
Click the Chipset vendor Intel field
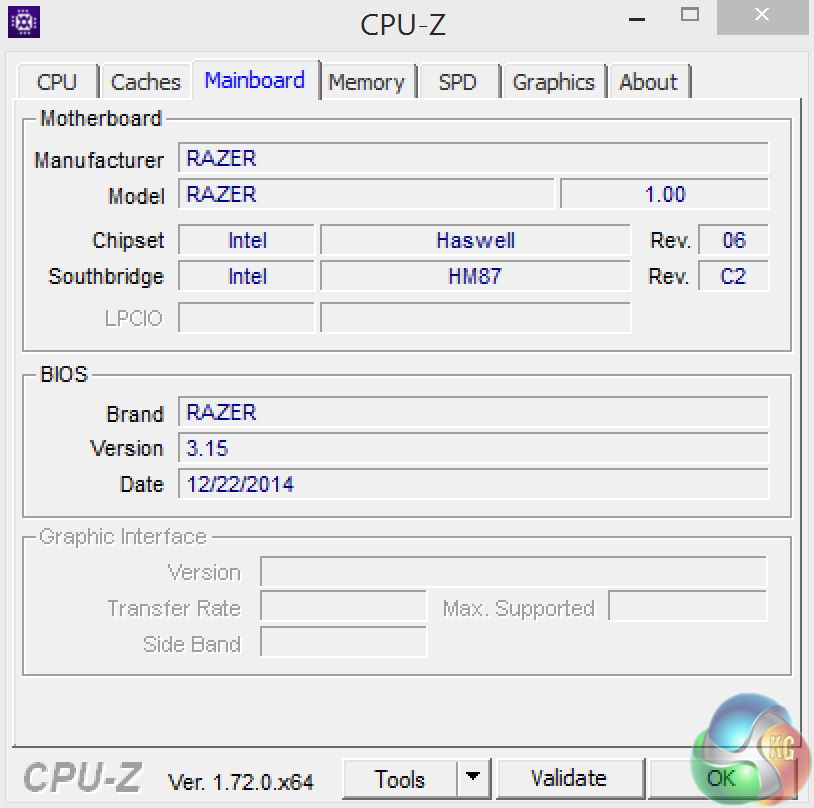coord(247,240)
